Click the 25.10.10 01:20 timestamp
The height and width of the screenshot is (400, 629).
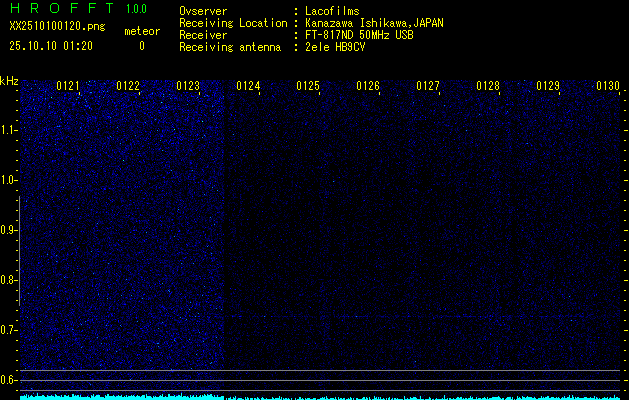tap(50, 46)
